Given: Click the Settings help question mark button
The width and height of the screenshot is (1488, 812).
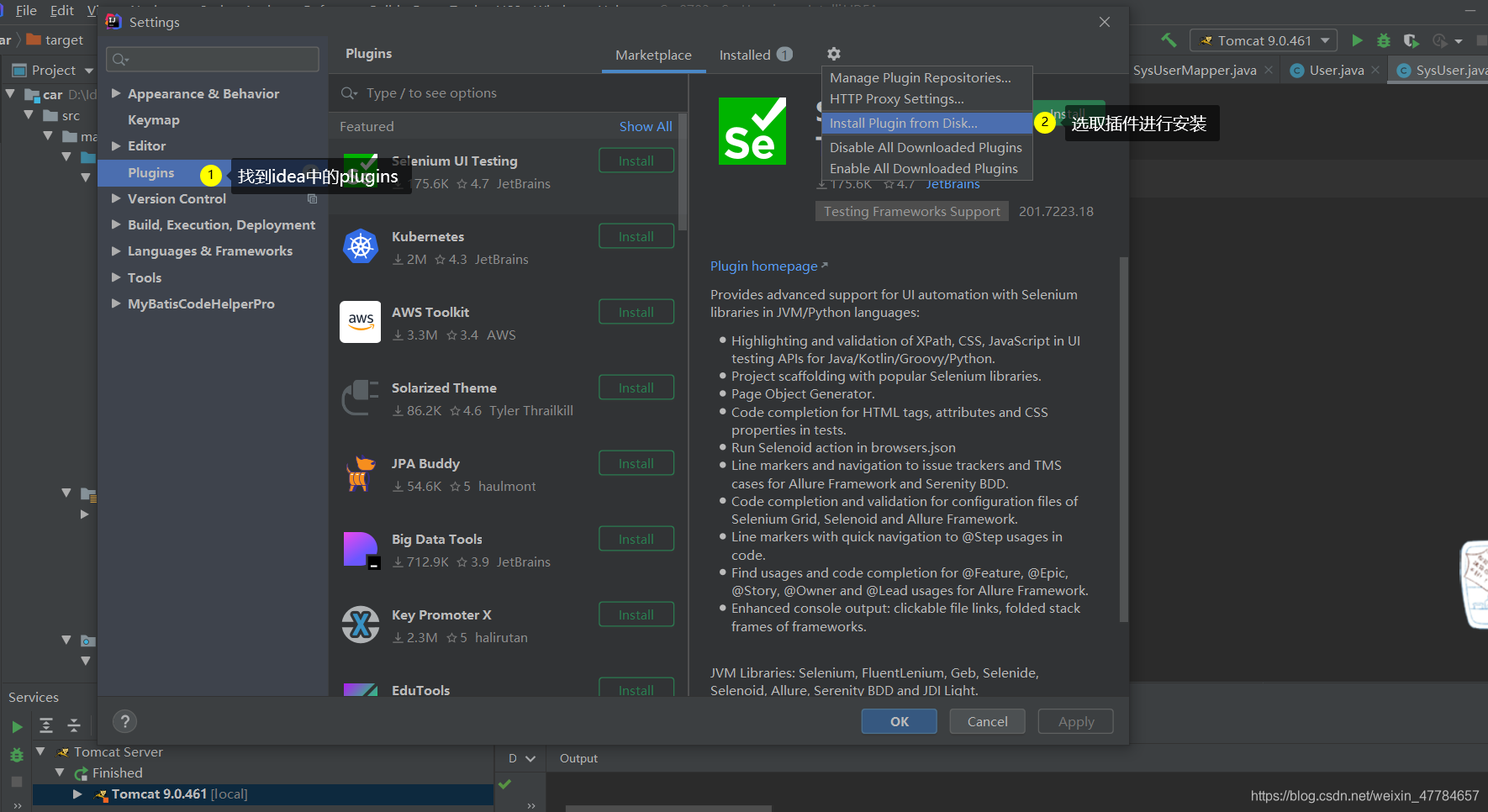Looking at the screenshot, I should pos(124,721).
